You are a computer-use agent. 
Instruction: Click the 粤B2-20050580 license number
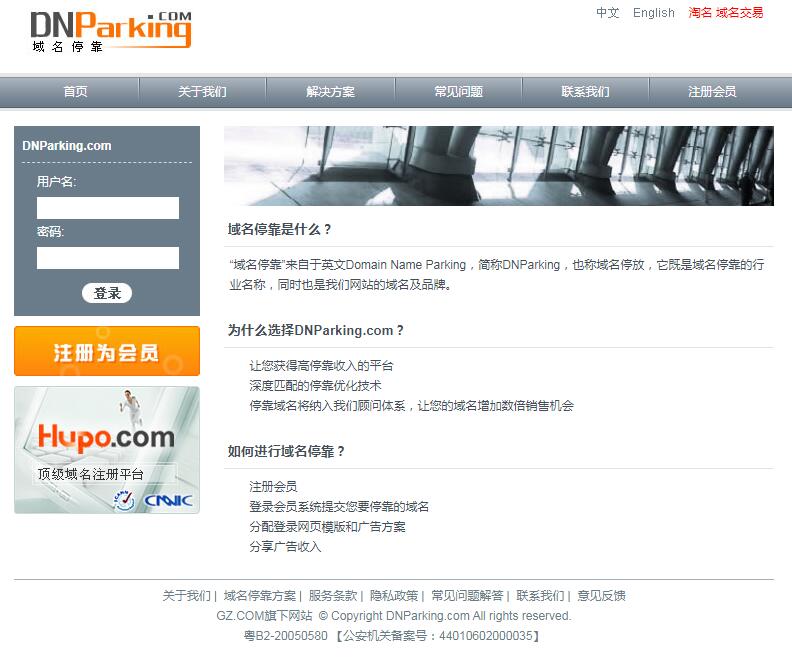[x=285, y=636]
